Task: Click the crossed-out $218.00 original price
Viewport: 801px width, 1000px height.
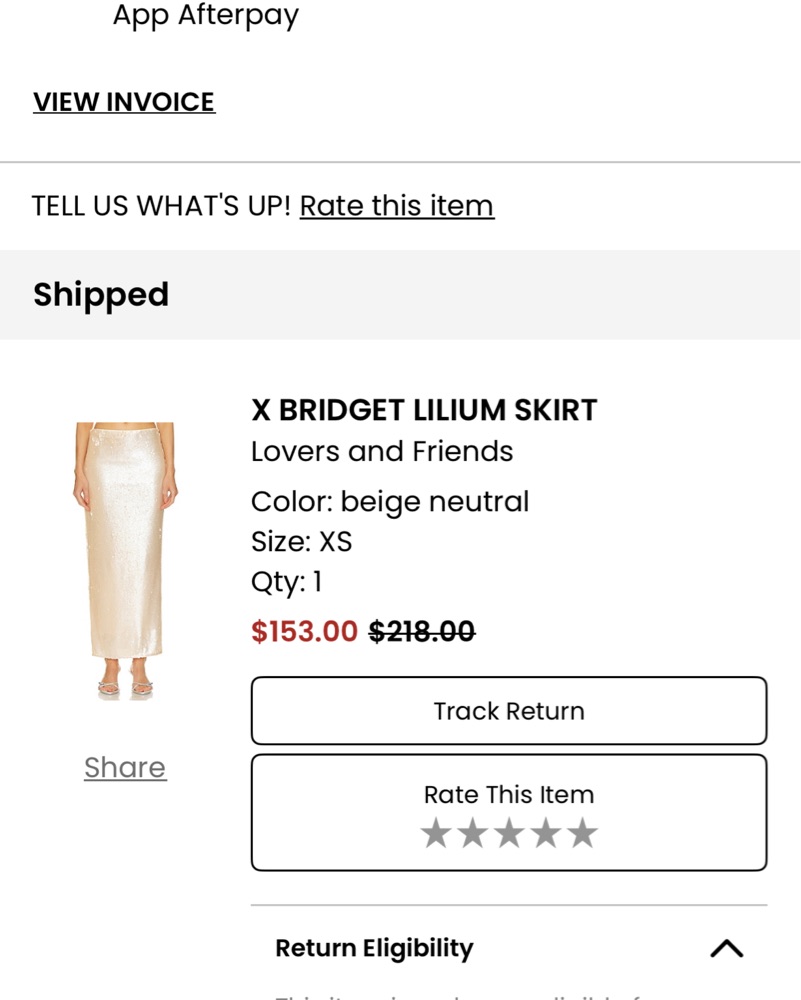Action: (421, 632)
